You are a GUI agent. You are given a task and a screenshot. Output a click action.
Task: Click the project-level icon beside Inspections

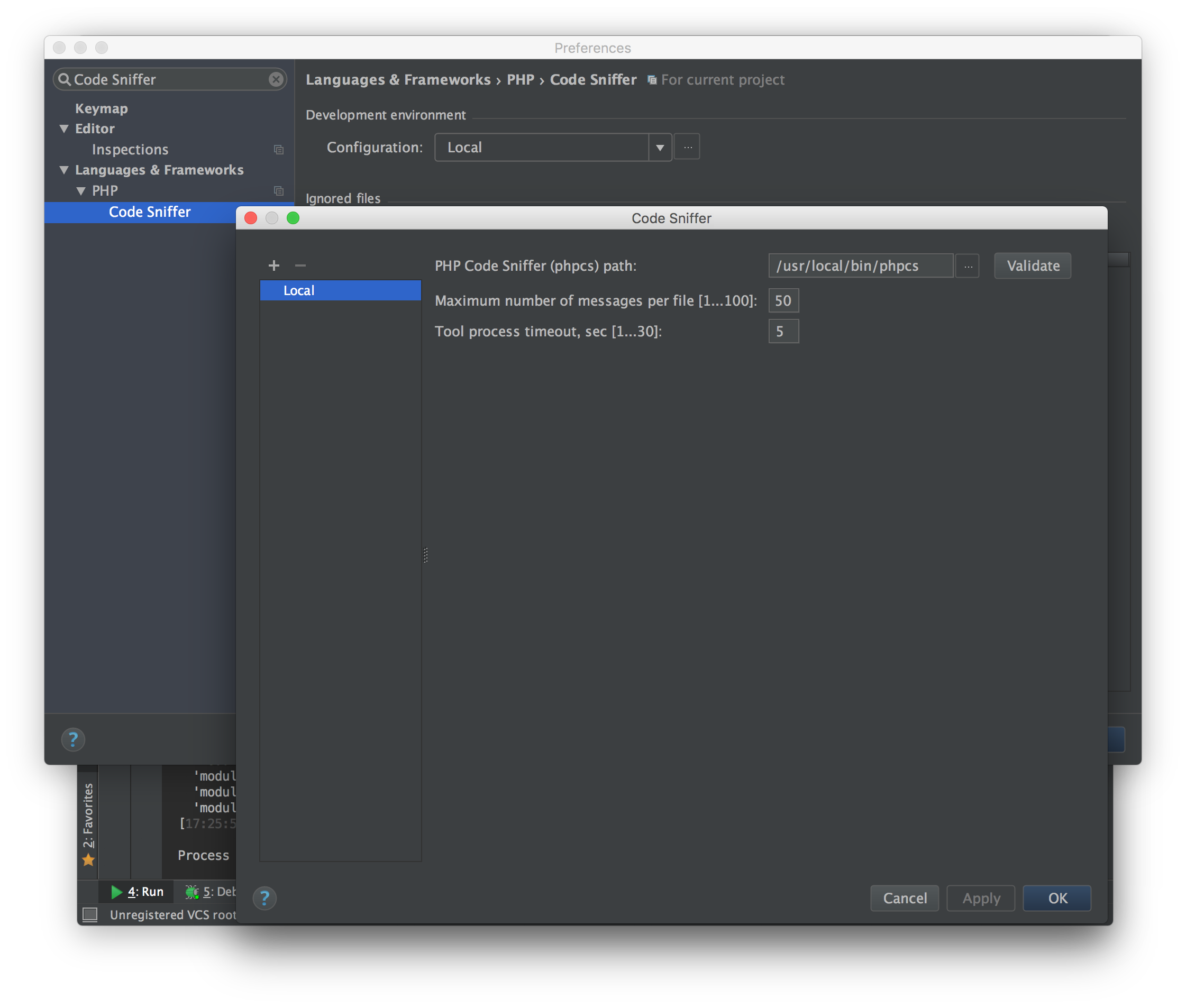coord(279,150)
